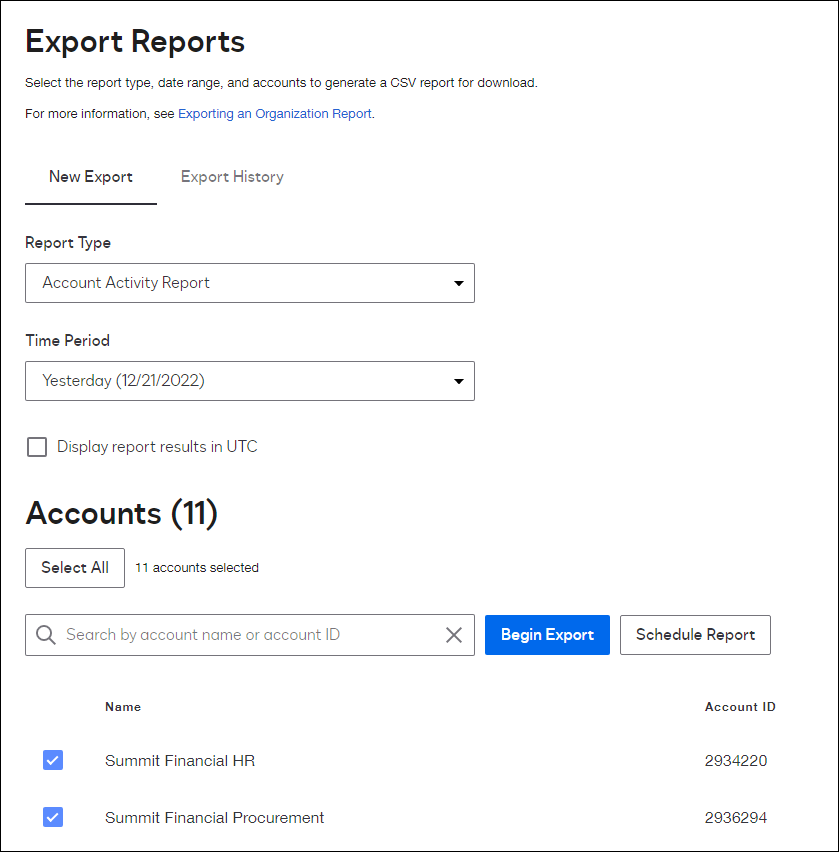Click the account ID 2934220 value
Viewport: 839px width, 852px height.
[x=736, y=760]
